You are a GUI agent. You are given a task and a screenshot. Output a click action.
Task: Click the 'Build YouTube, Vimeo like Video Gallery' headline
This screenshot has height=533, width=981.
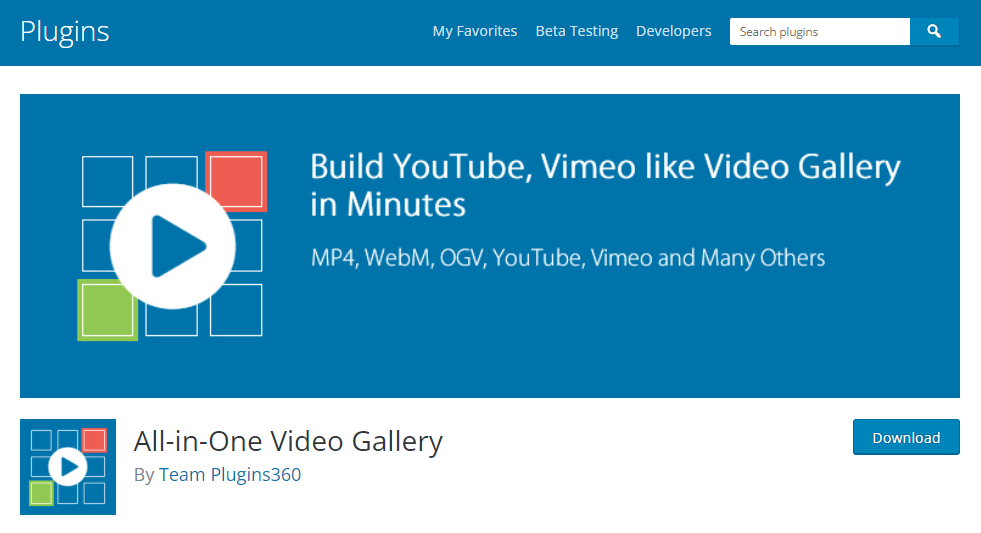pyautogui.click(x=605, y=185)
